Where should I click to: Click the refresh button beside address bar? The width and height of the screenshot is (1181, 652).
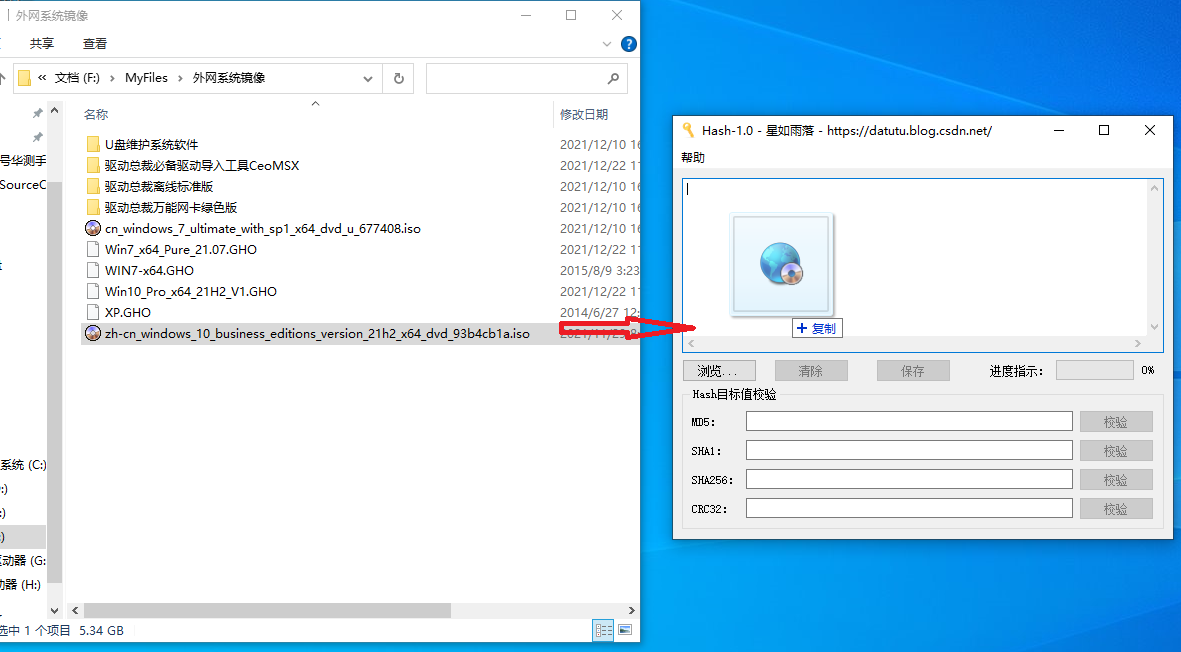point(398,78)
